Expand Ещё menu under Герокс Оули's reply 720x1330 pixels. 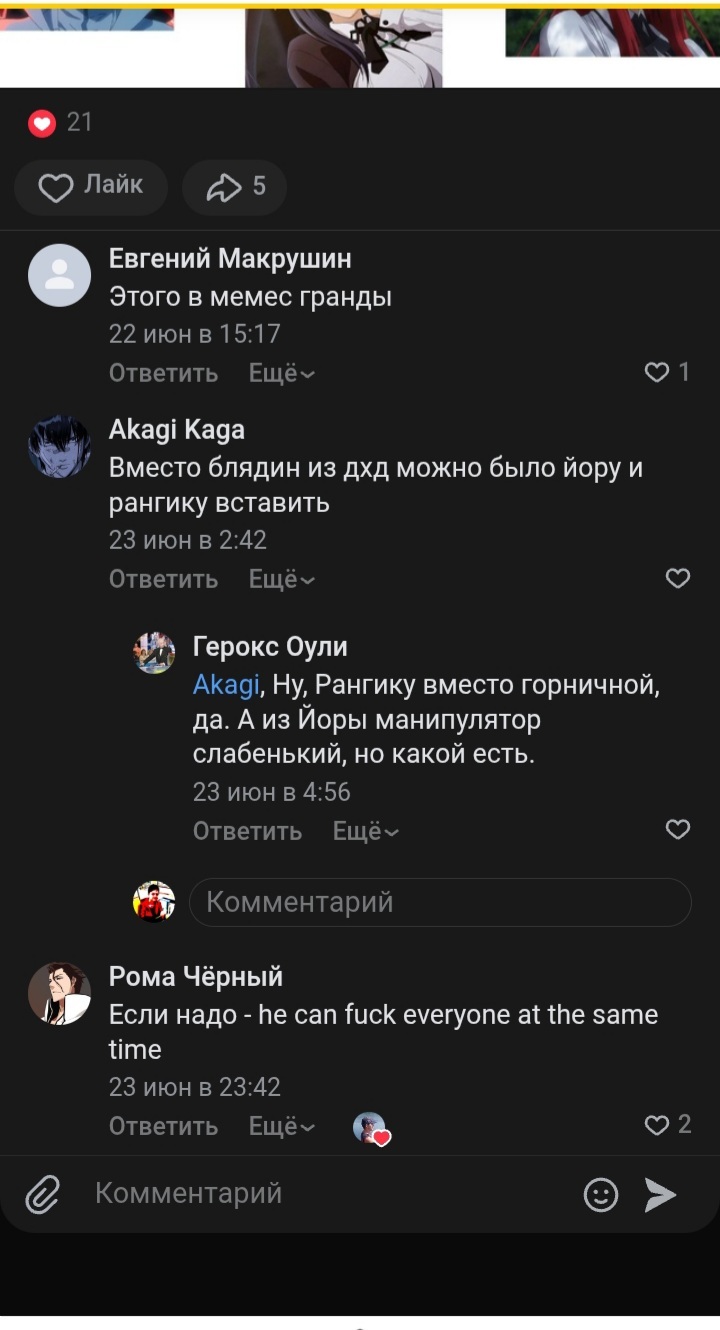365,832
